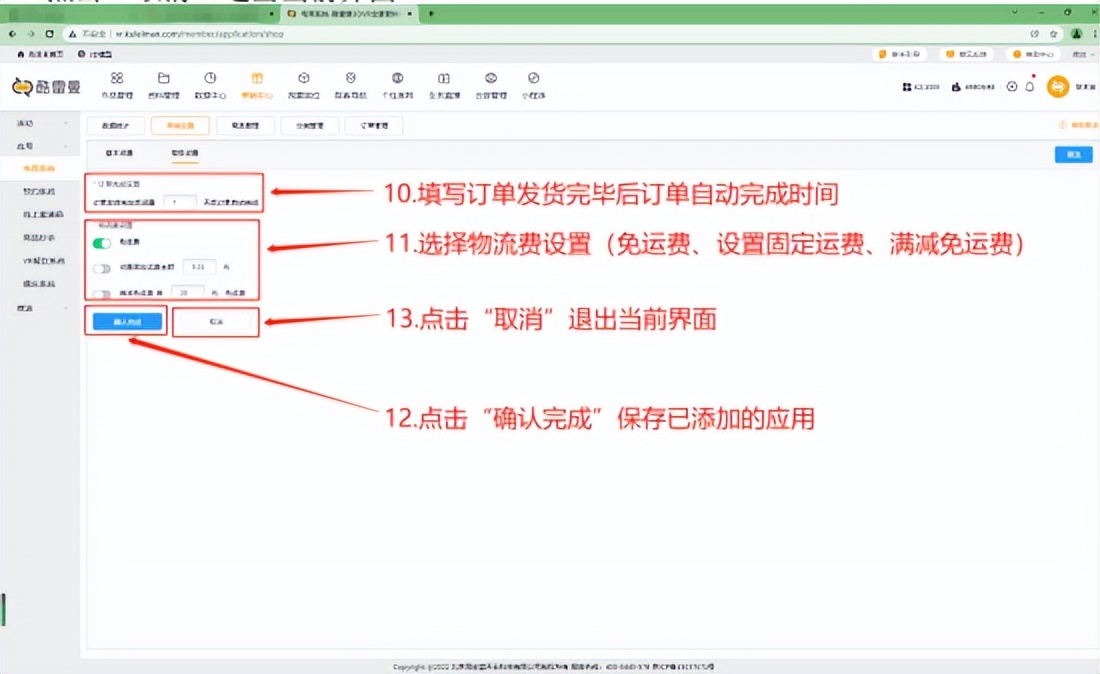
Task: Open the notification bell icon
Action: (x=1028, y=87)
